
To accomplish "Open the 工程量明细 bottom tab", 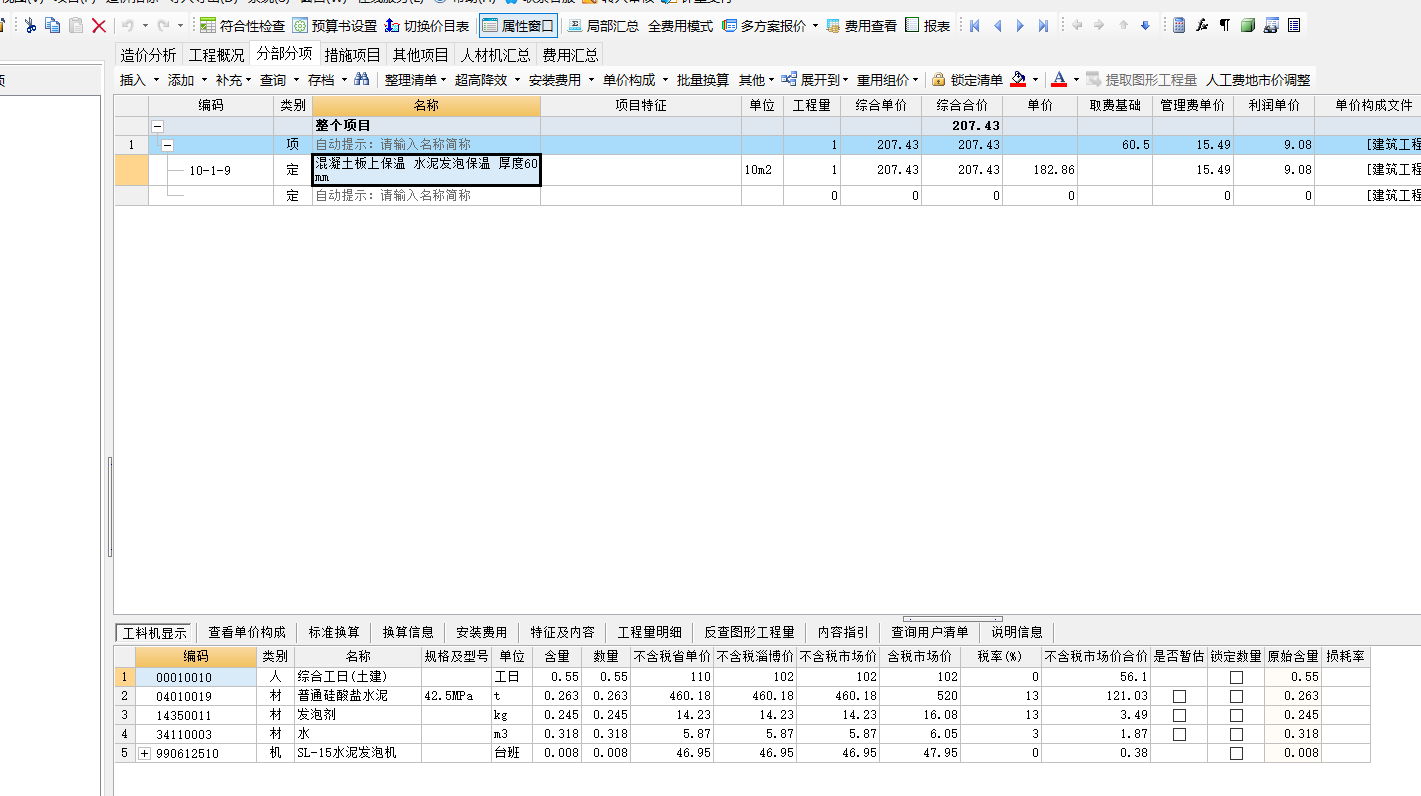I will (x=650, y=632).
